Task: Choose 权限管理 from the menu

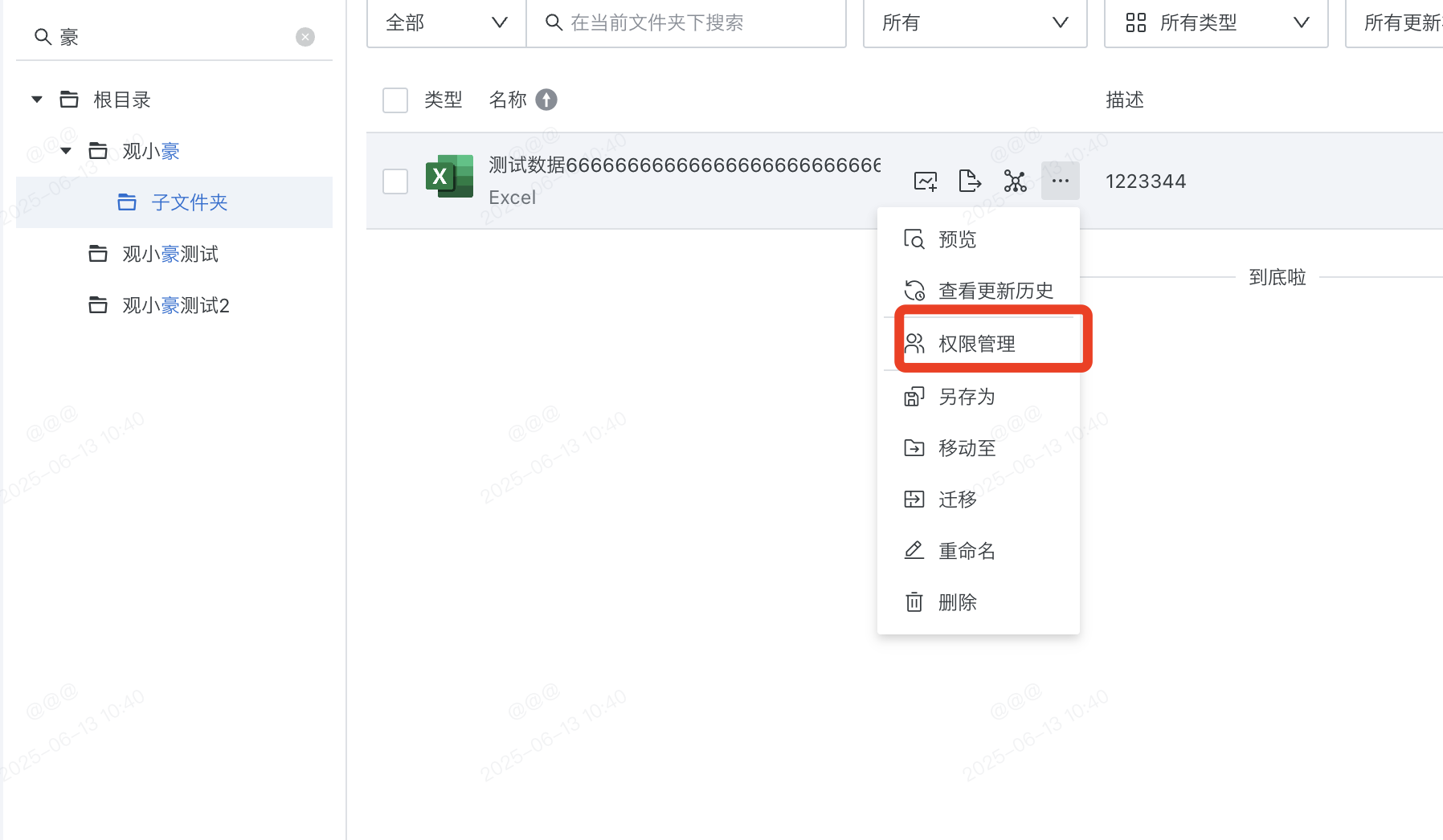Action: [979, 344]
